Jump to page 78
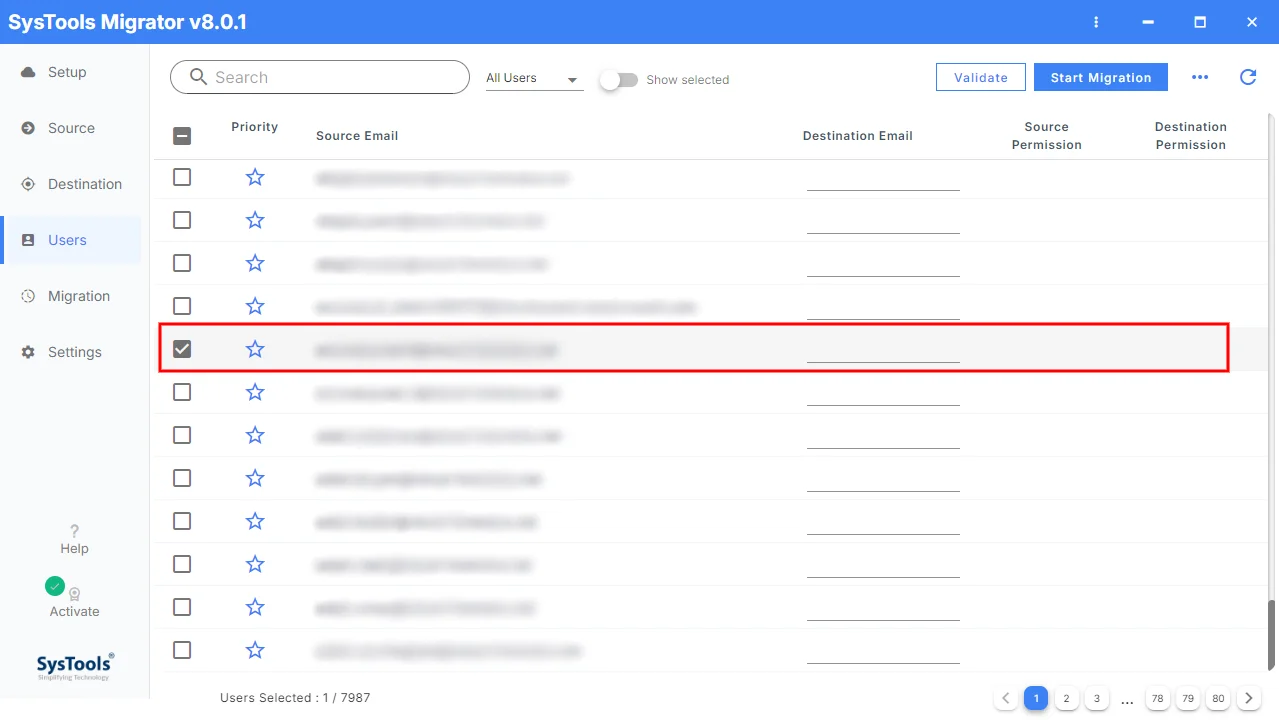The image size is (1279, 720). coord(1158,698)
